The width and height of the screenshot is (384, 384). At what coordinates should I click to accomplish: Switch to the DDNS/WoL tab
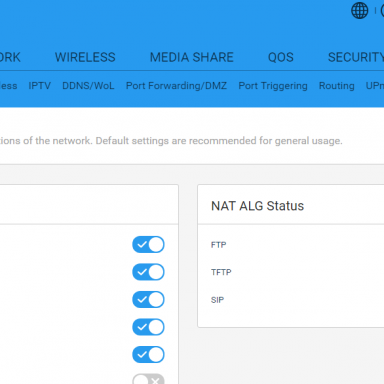88,86
